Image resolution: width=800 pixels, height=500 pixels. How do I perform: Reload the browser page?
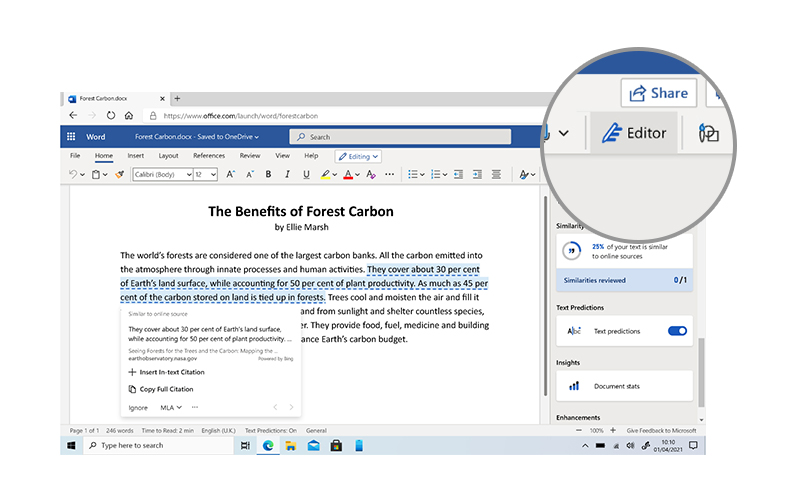click(x=111, y=115)
